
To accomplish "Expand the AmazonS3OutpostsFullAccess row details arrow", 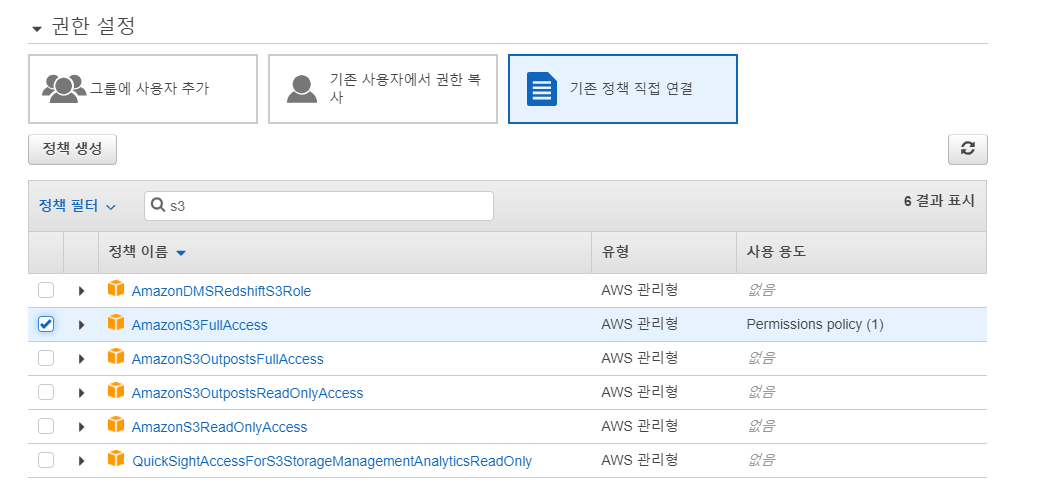I will [81, 359].
